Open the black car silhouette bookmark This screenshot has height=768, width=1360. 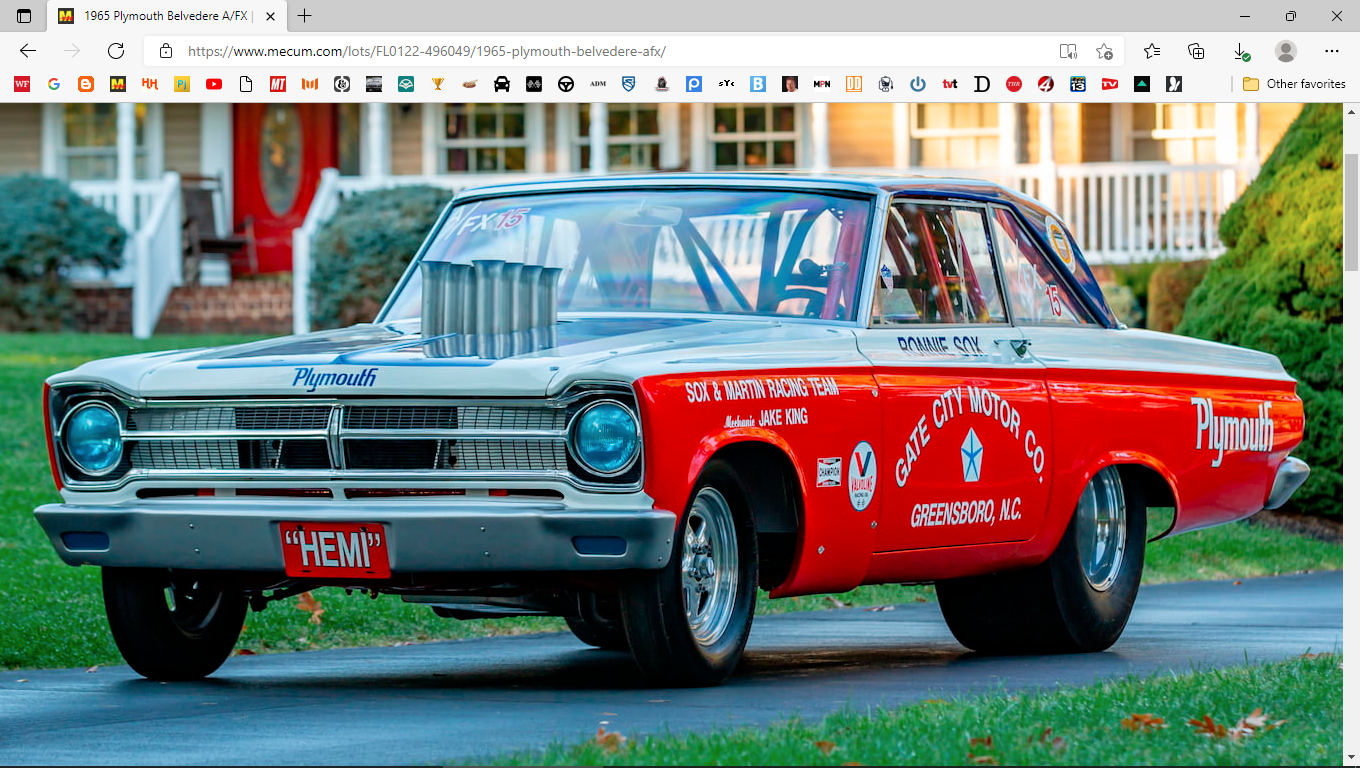(x=502, y=84)
